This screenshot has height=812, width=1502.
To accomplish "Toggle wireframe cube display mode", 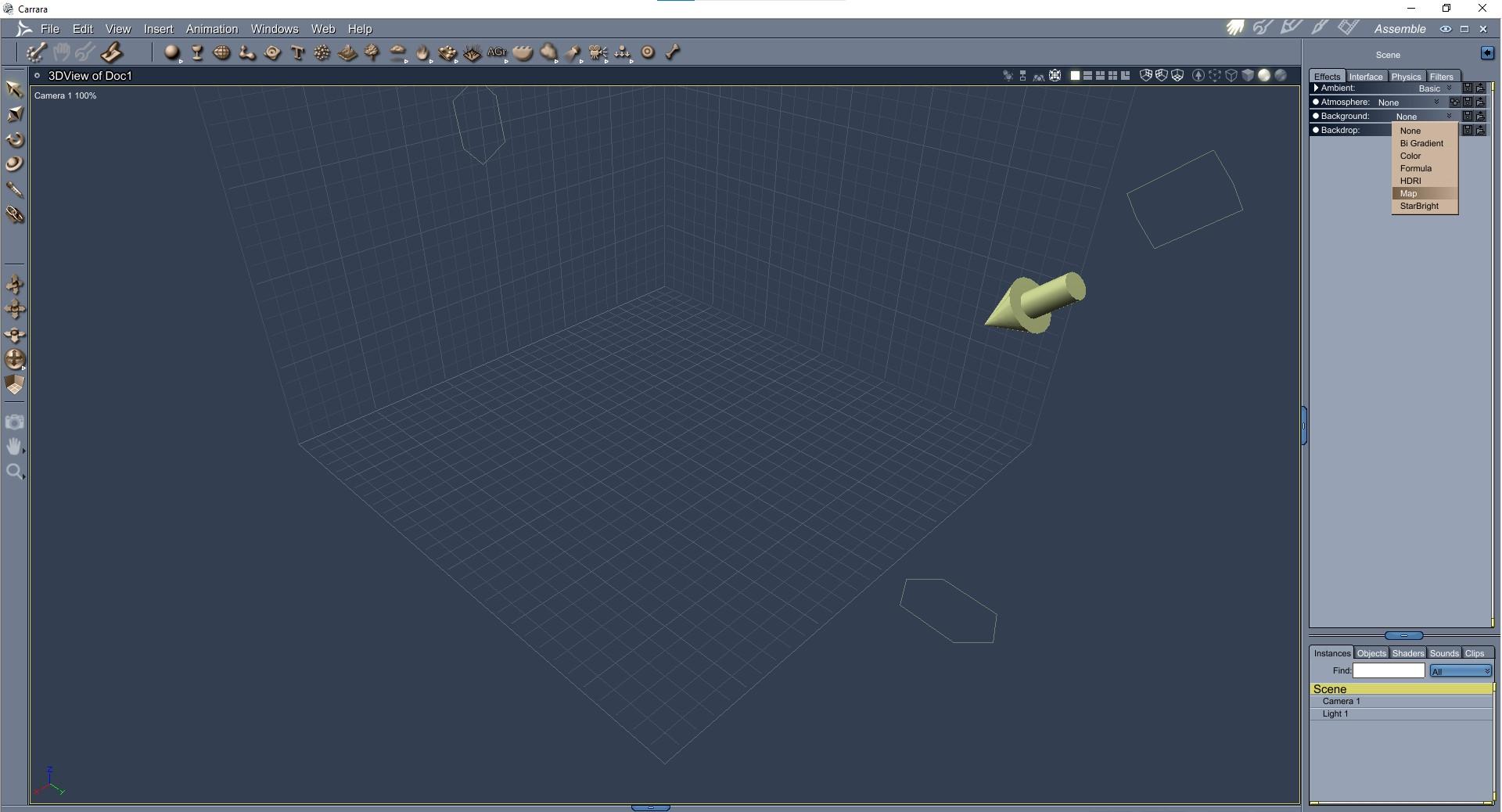I will pos(1231,76).
